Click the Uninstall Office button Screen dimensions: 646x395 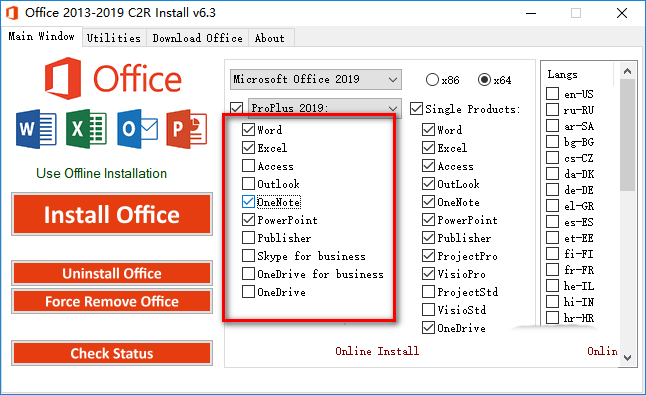tap(112, 273)
